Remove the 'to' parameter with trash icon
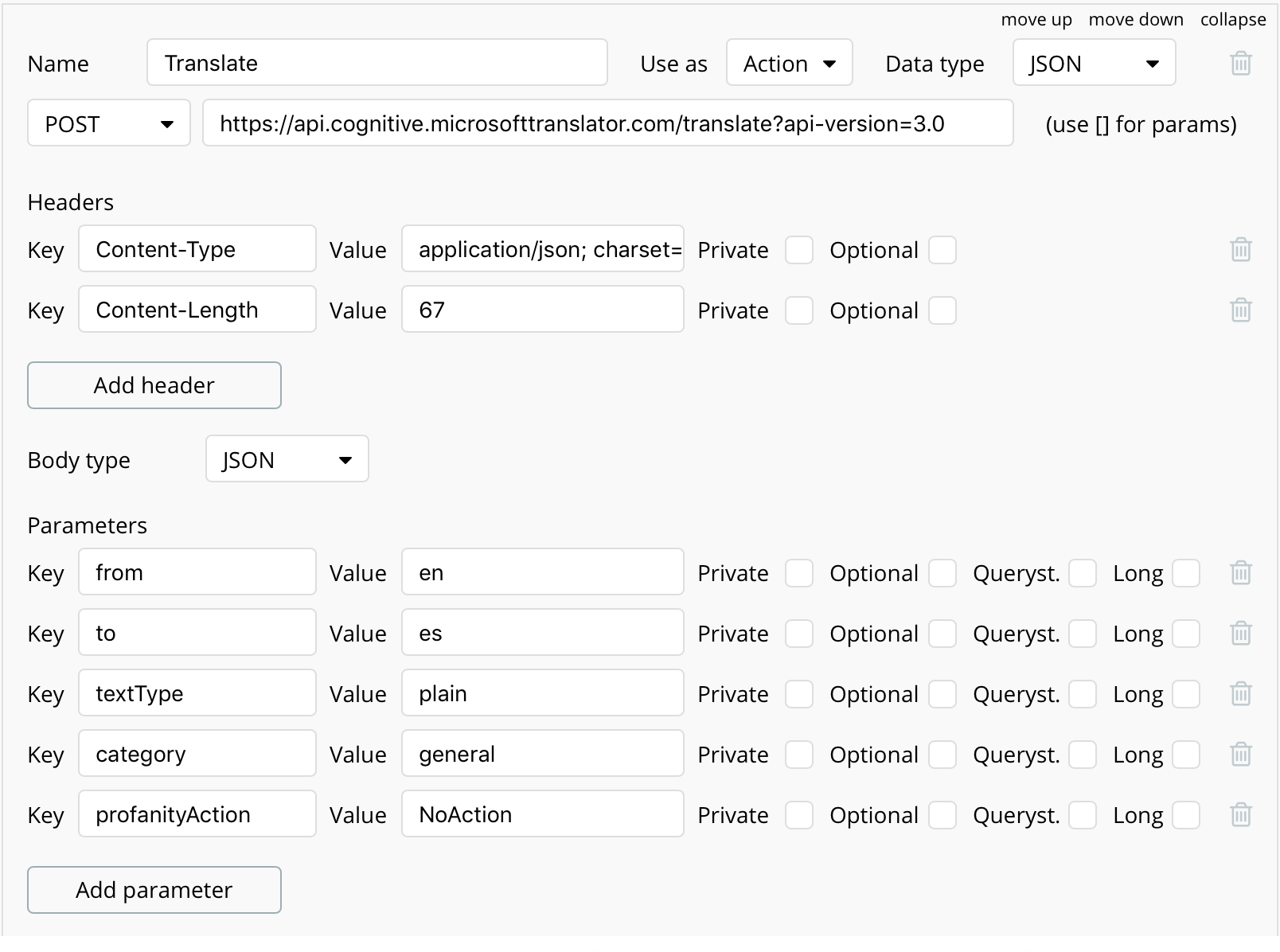The width and height of the screenshot is (1280, 952). [x=1241, y=634]
